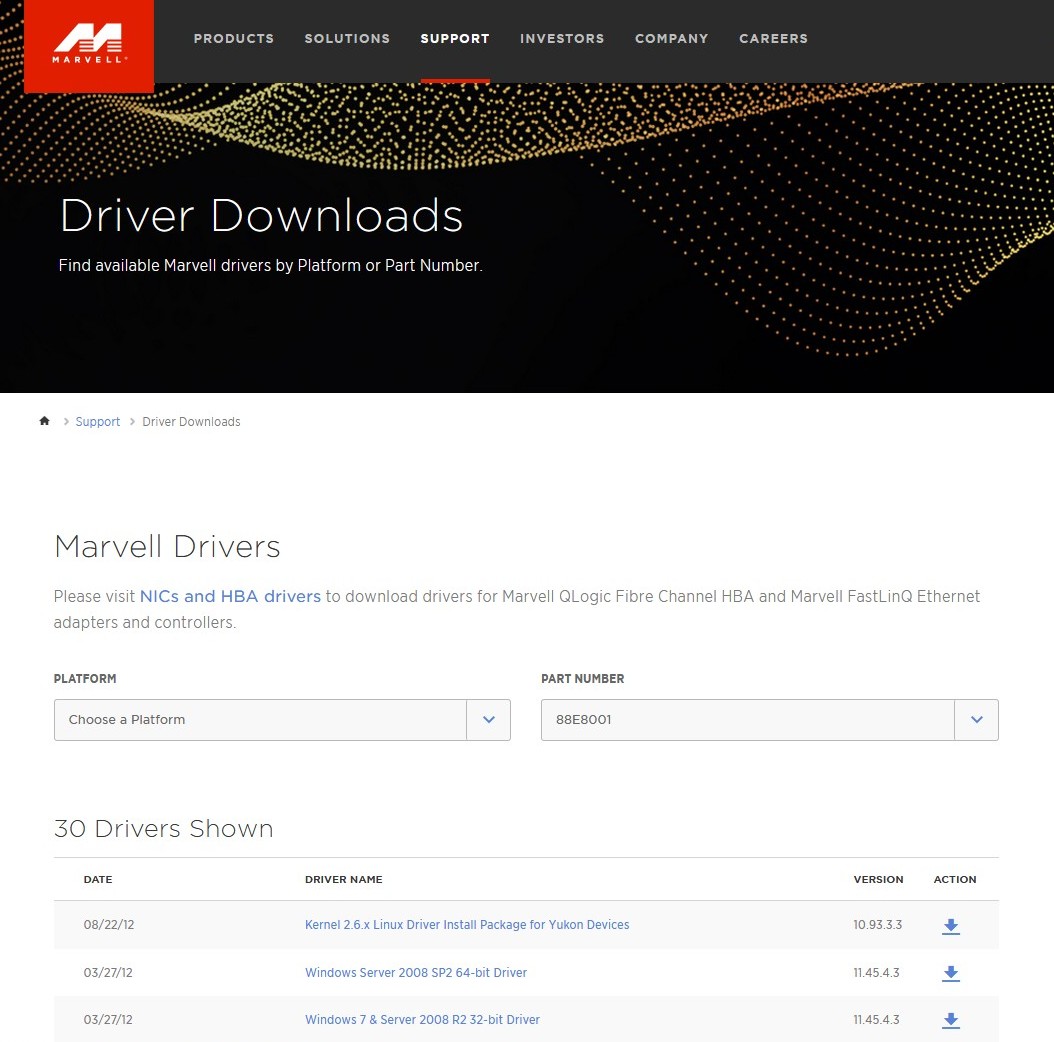Click the 08/22/12 date cell
The height and width of the screenshot is (1042, 1054).
coord(109,924)
